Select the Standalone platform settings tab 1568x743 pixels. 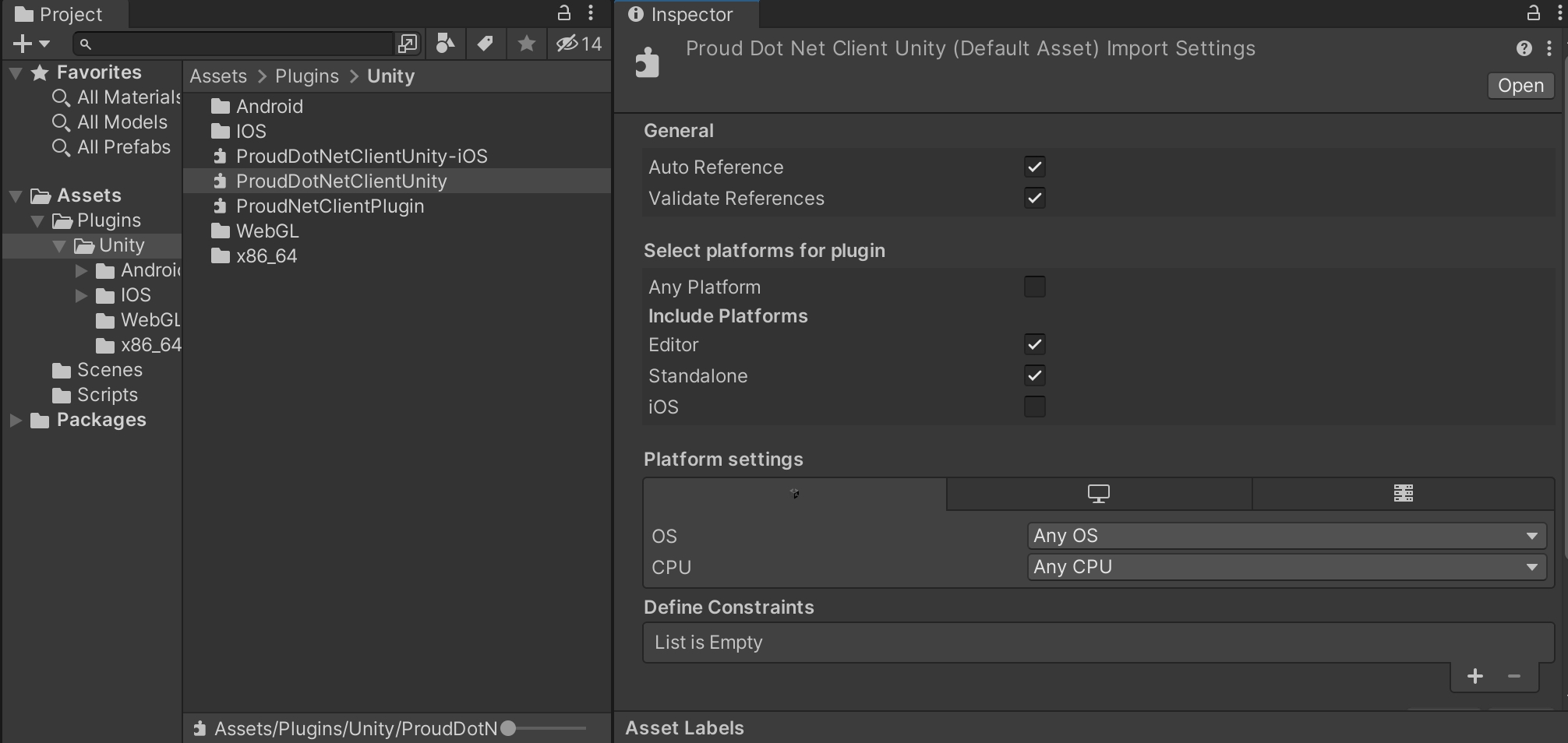click(1098, 494)
